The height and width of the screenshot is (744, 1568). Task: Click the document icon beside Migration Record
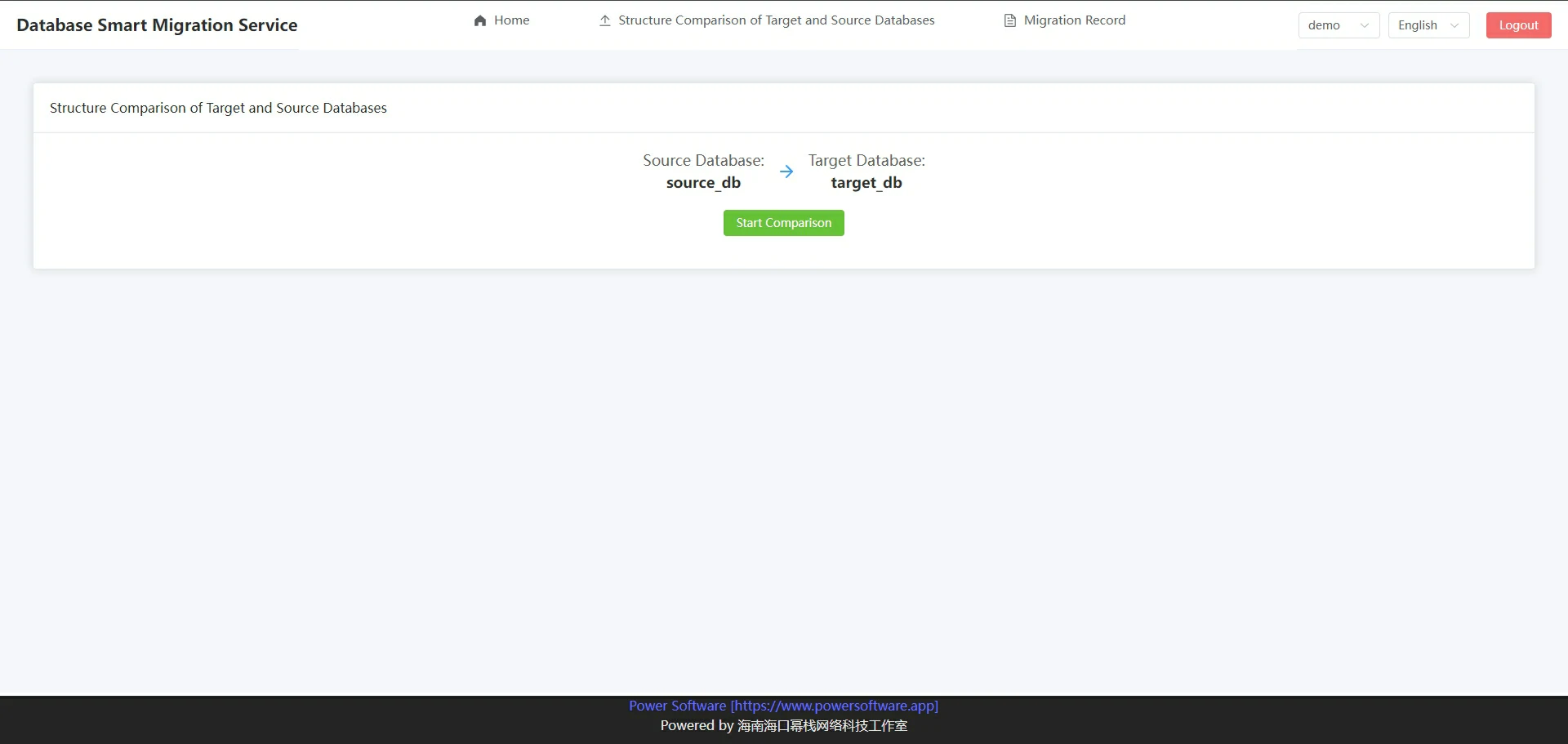1009,20
